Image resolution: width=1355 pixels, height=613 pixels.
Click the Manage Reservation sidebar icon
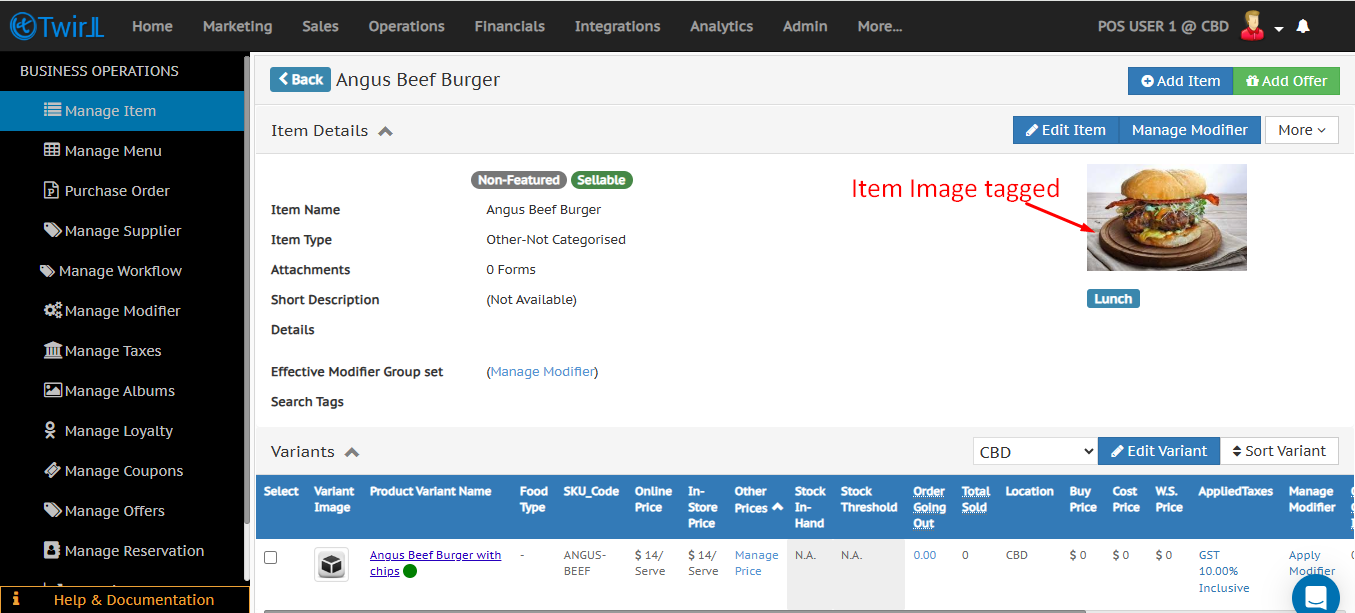(51, 550)
